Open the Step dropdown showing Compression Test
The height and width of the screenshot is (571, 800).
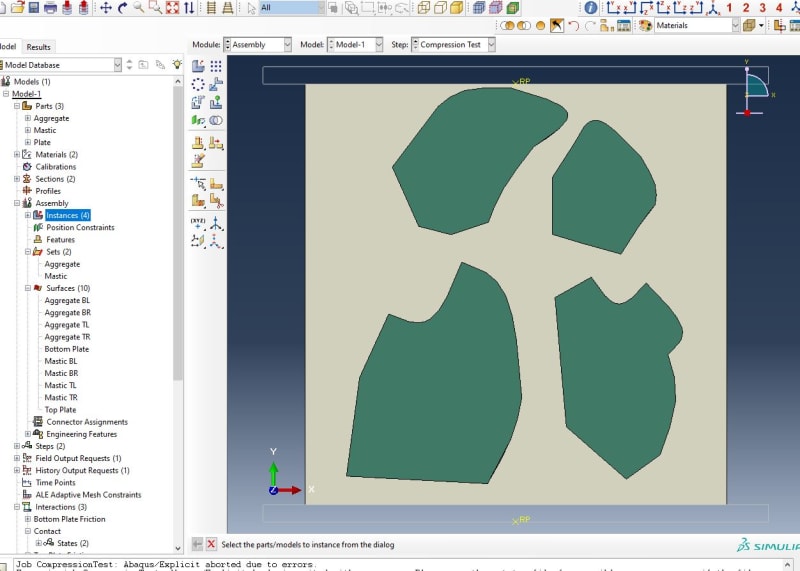pyautogui.click(x=454, y=44)
